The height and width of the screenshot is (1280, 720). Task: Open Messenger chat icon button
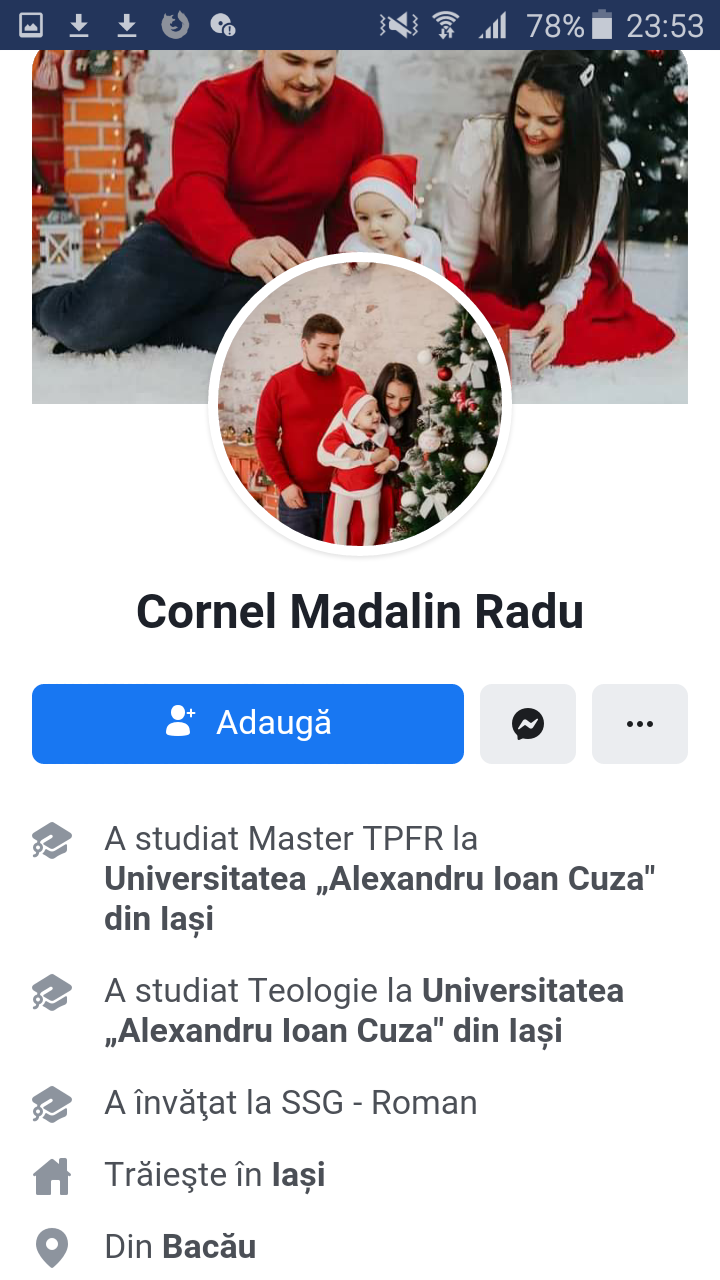click(528, 724)
